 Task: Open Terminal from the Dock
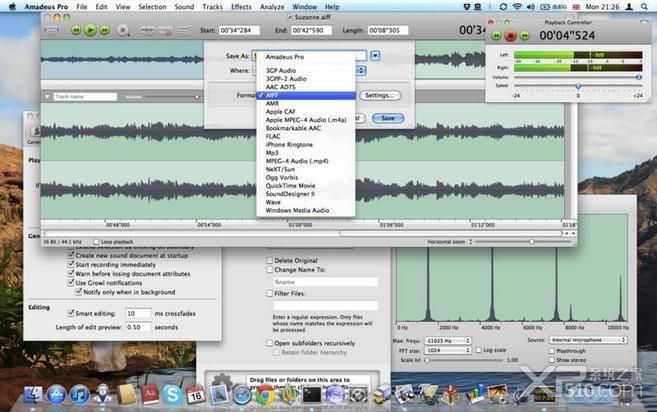(x=312, y=394)
